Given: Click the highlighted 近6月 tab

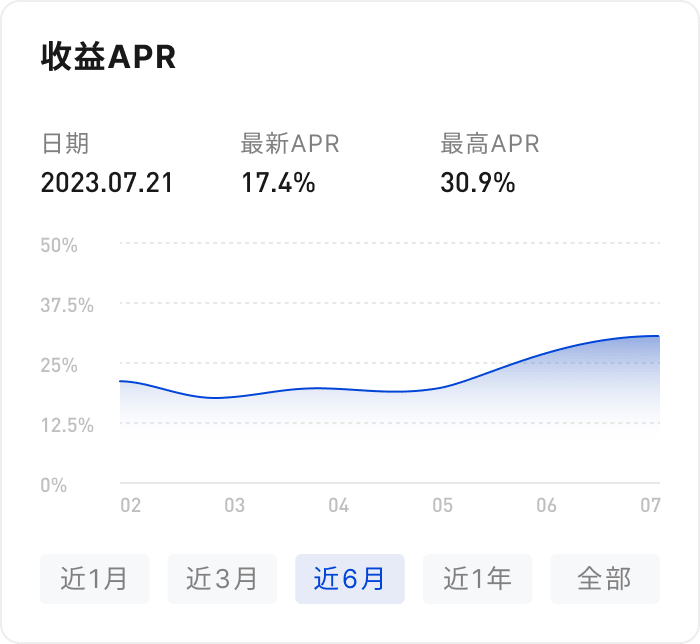Looking at the screenshot, I should (x=349, y=578).
